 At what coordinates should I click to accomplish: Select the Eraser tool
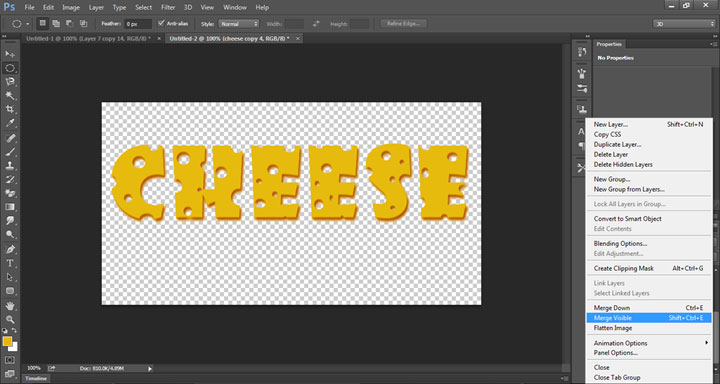[10, 193]
